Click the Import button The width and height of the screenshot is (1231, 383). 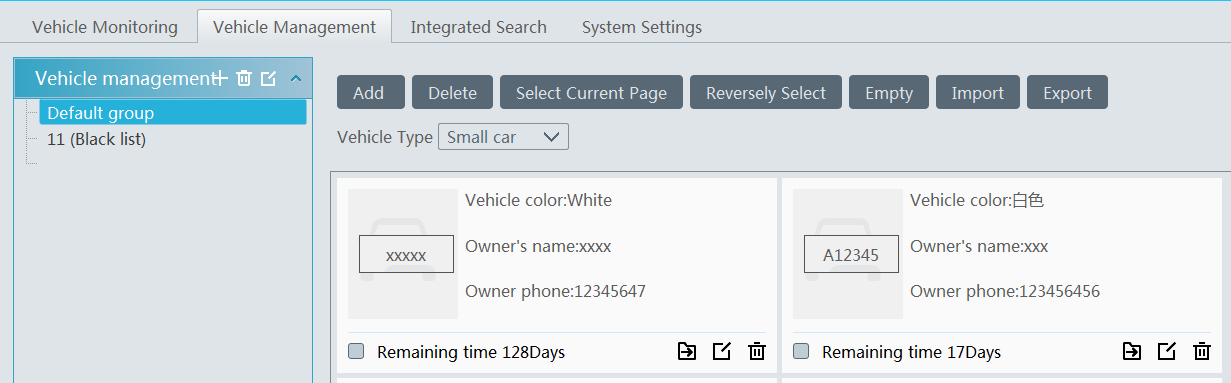pyautogui.click(x=977, y=93)
